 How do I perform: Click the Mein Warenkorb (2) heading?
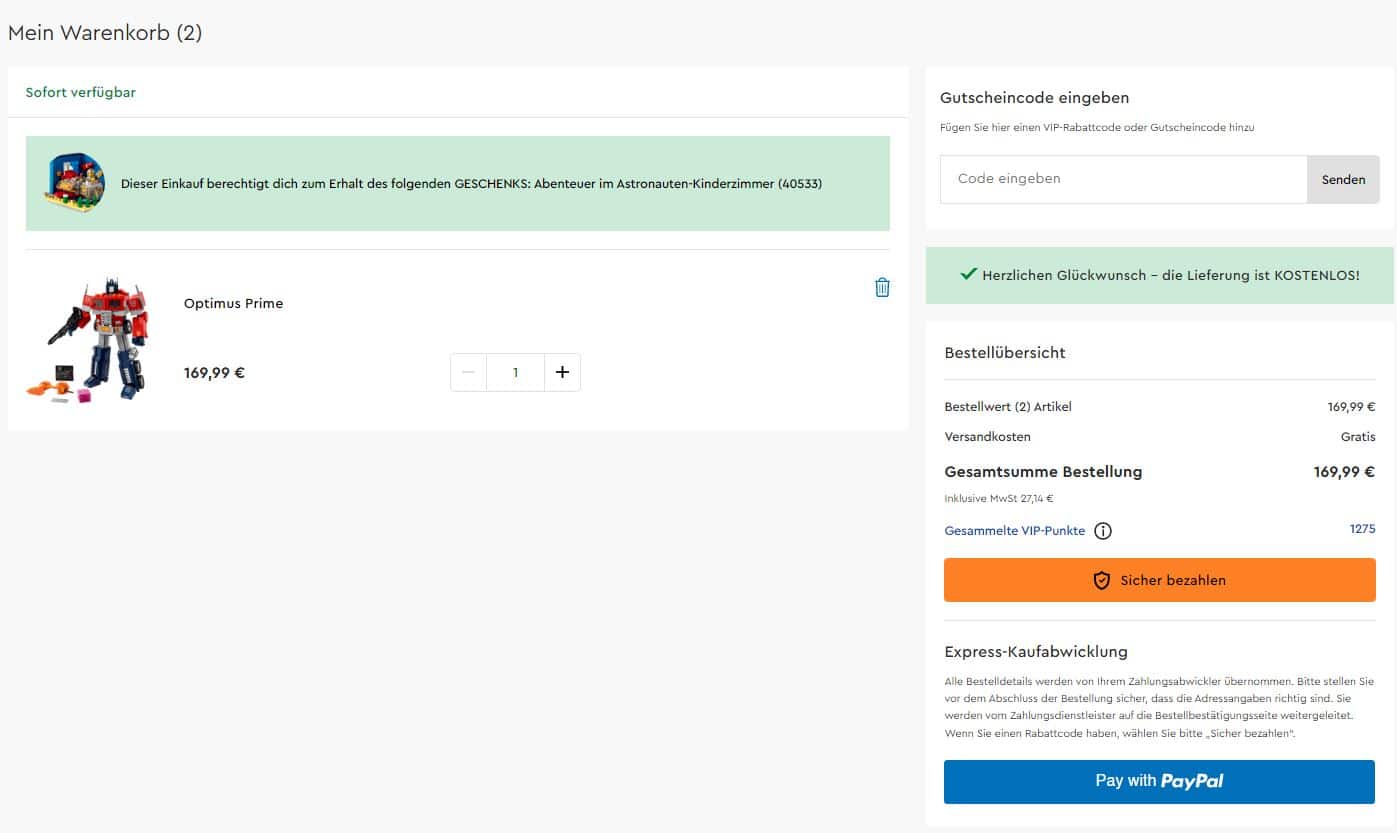(105, 33)
